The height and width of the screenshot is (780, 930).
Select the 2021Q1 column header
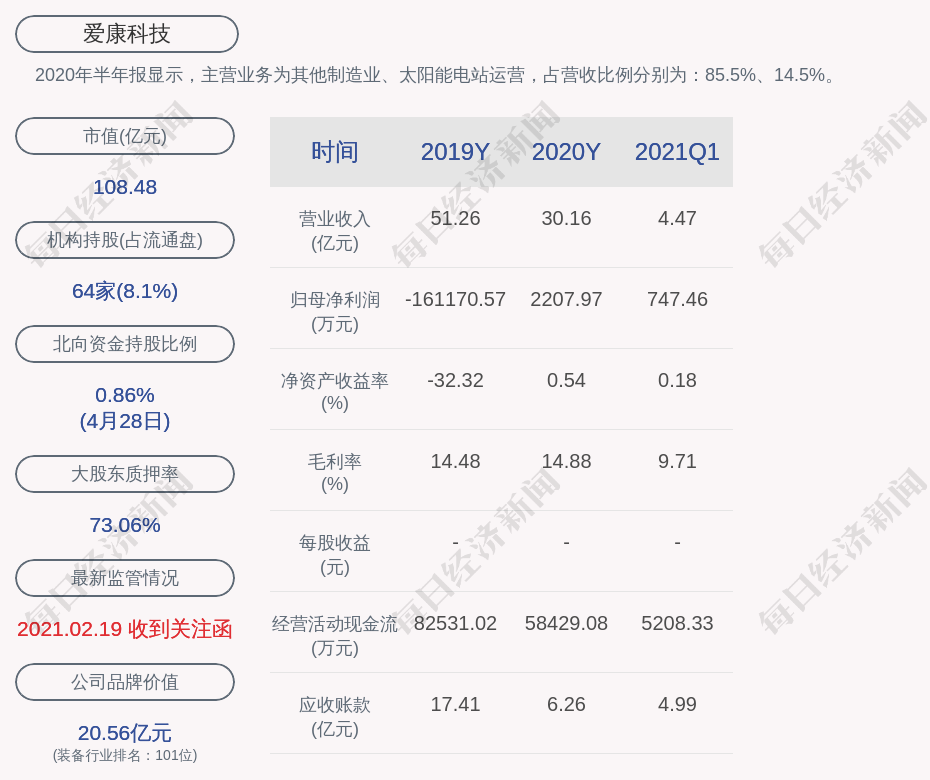[x=677, y=152]
